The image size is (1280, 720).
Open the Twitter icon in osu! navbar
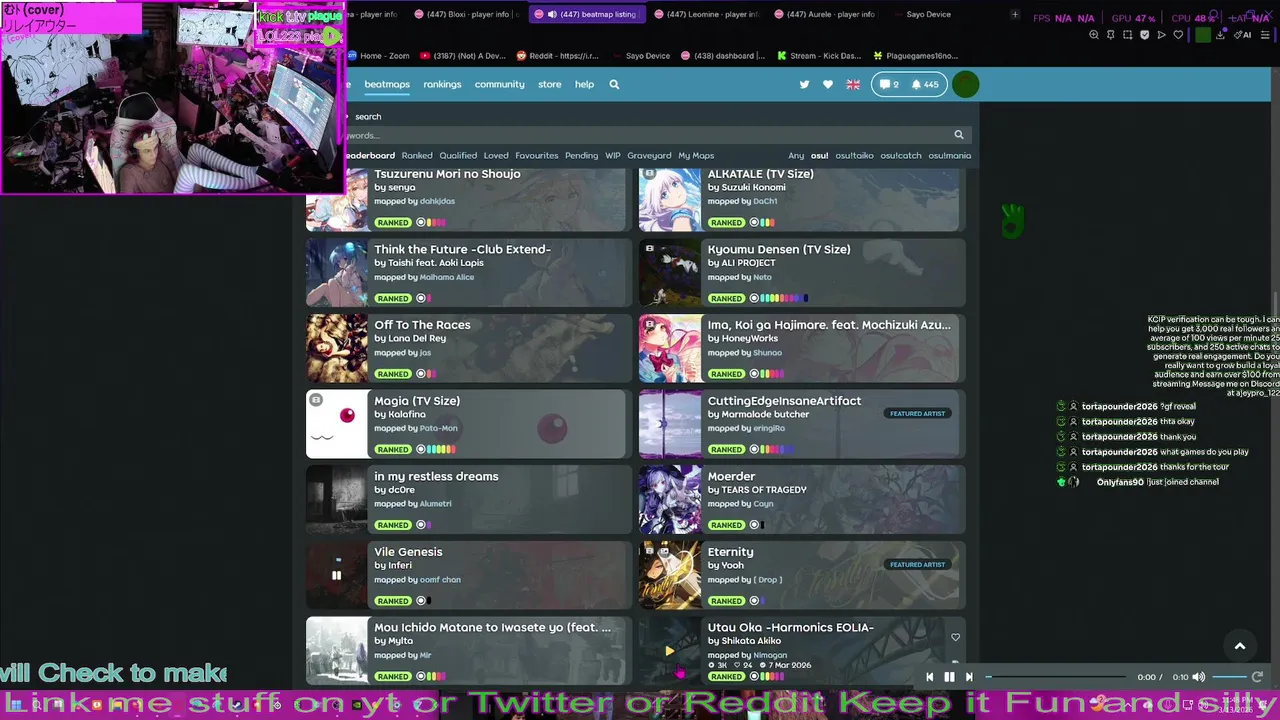[804, 85]
